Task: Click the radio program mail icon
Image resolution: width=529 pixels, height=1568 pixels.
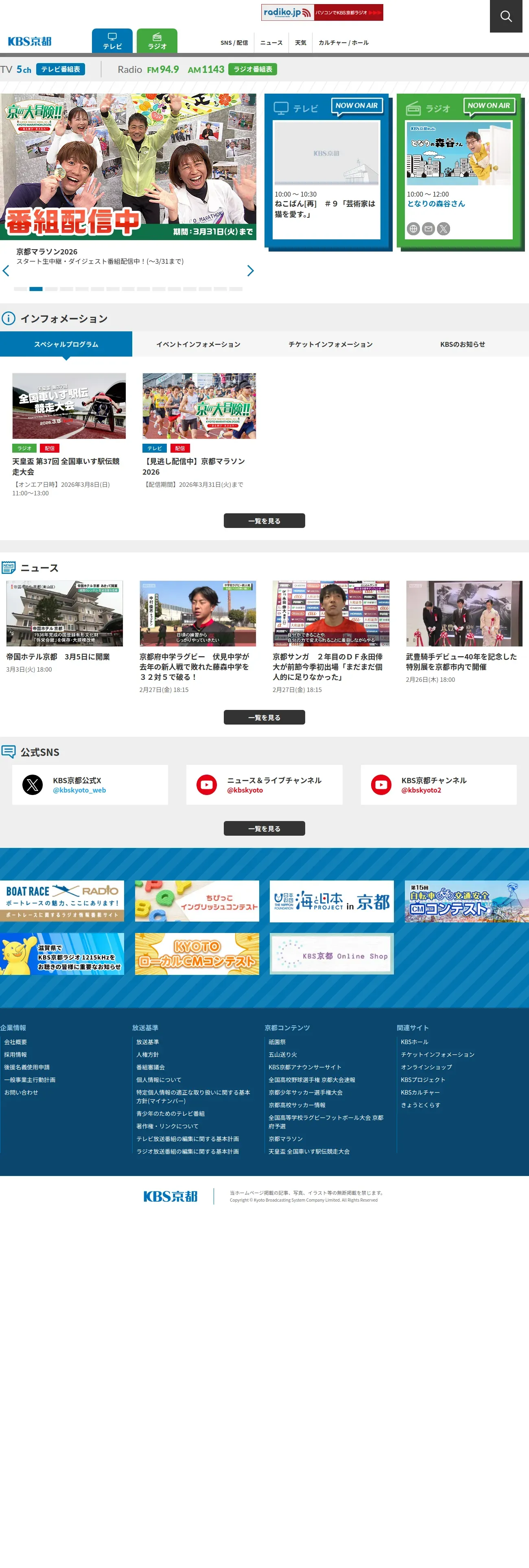Action: [x=428, y=229]
